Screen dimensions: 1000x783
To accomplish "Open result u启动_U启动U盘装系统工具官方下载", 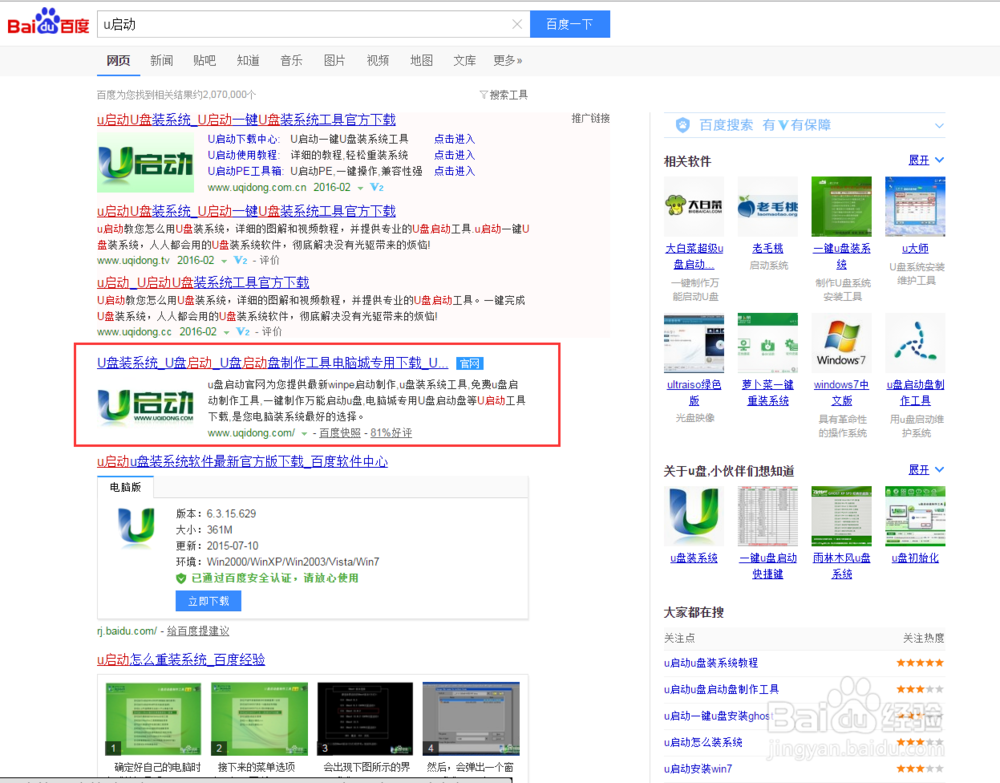I will [203, 282].
